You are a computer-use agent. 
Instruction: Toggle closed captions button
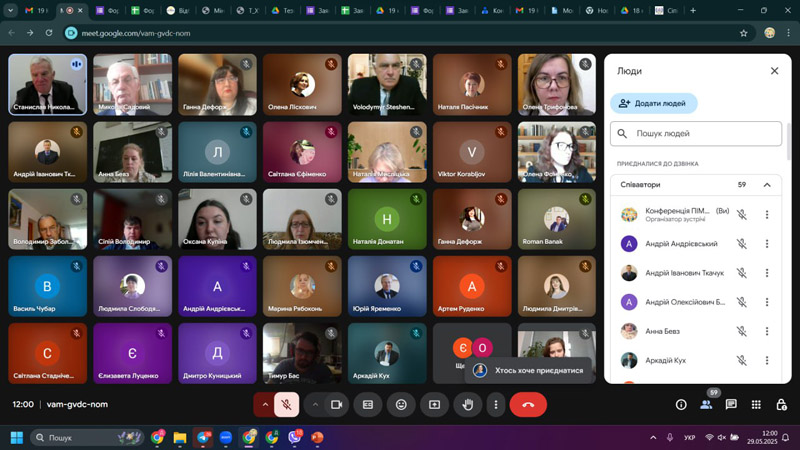point(368,404)
